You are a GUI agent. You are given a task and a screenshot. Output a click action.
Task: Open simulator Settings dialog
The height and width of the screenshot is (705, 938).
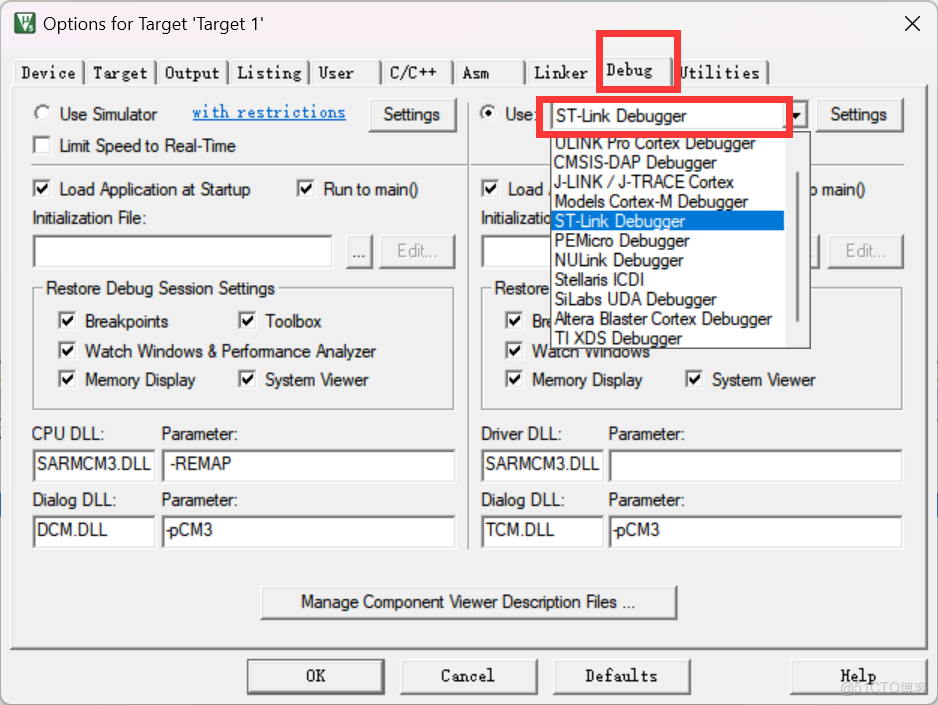(x=412, y=115)
